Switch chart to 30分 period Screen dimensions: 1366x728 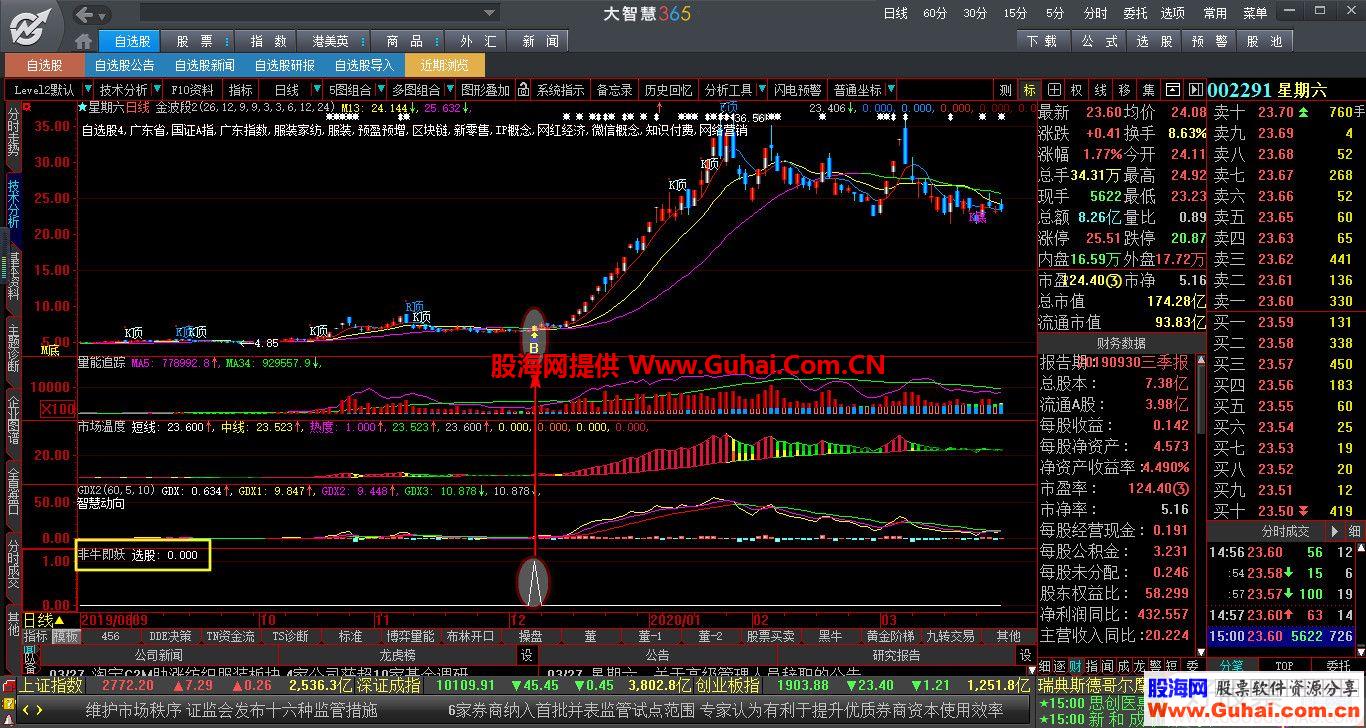(x=975, y=14)
